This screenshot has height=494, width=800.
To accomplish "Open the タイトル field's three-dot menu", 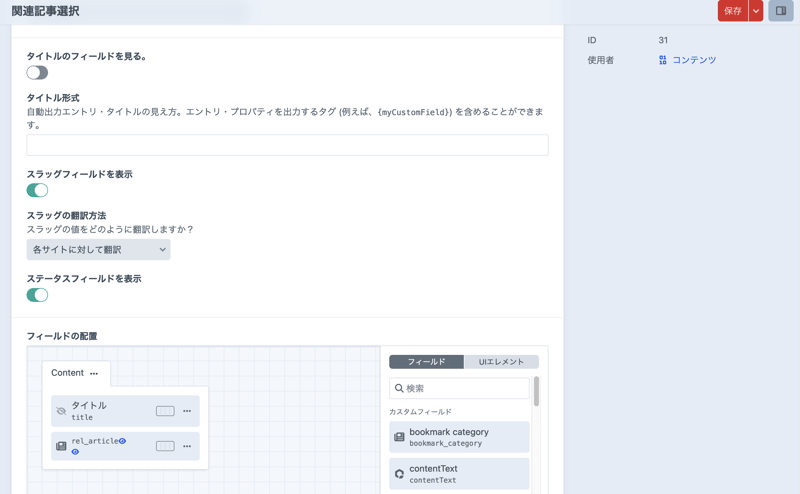I will coord(187,411).
